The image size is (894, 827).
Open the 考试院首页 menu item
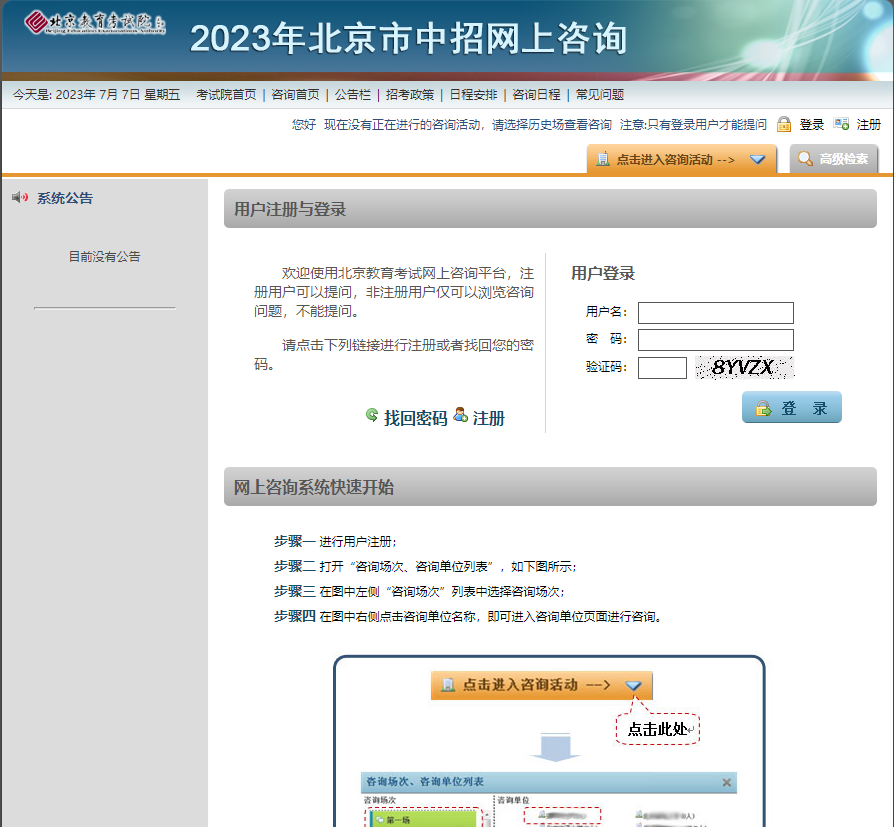(226, 95)
